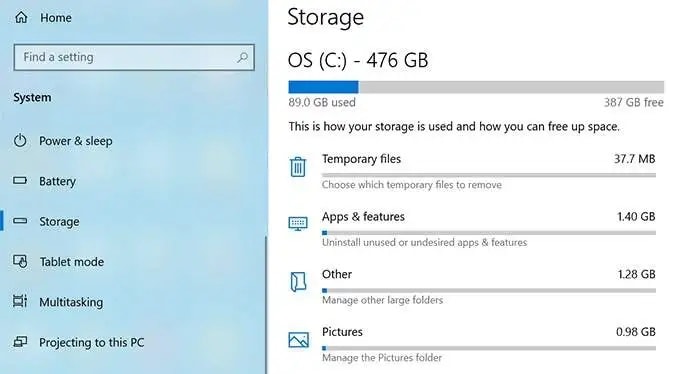
Task: Click the Tablet mode icon
Action: coord(20,262)
